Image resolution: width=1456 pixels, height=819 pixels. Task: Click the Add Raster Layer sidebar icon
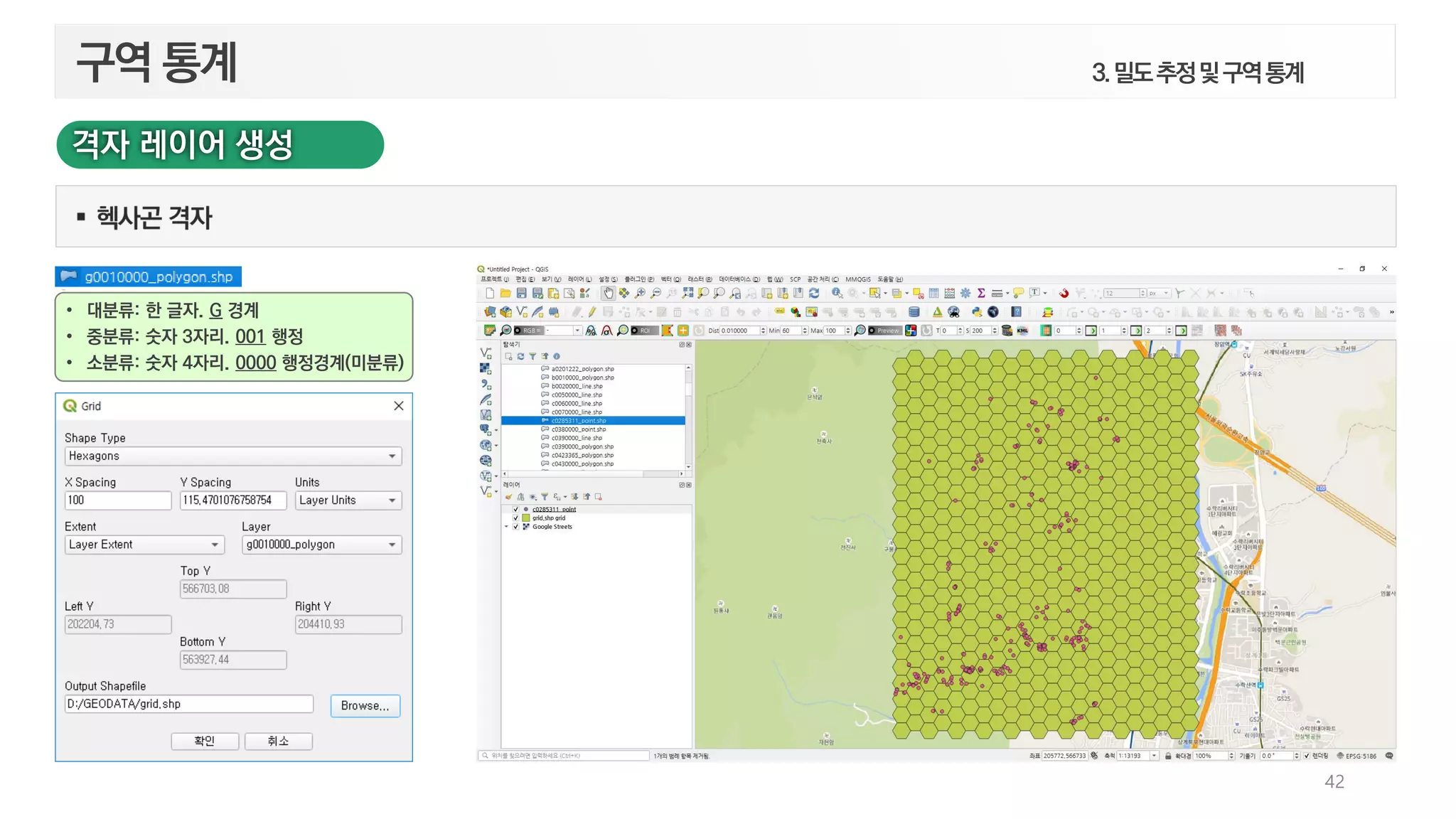click(x=486, y=368)
